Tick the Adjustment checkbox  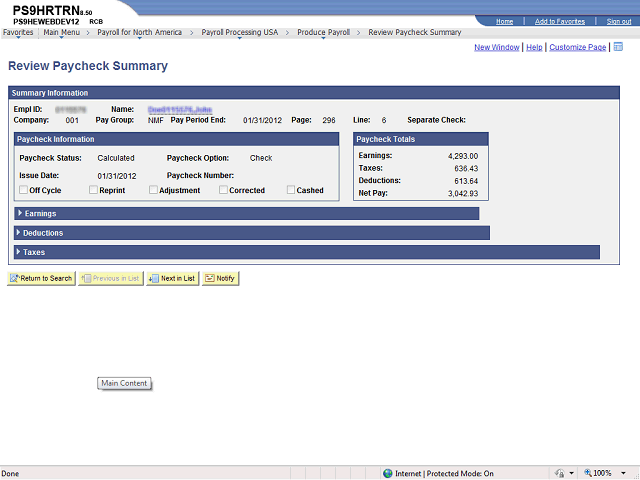153,190
